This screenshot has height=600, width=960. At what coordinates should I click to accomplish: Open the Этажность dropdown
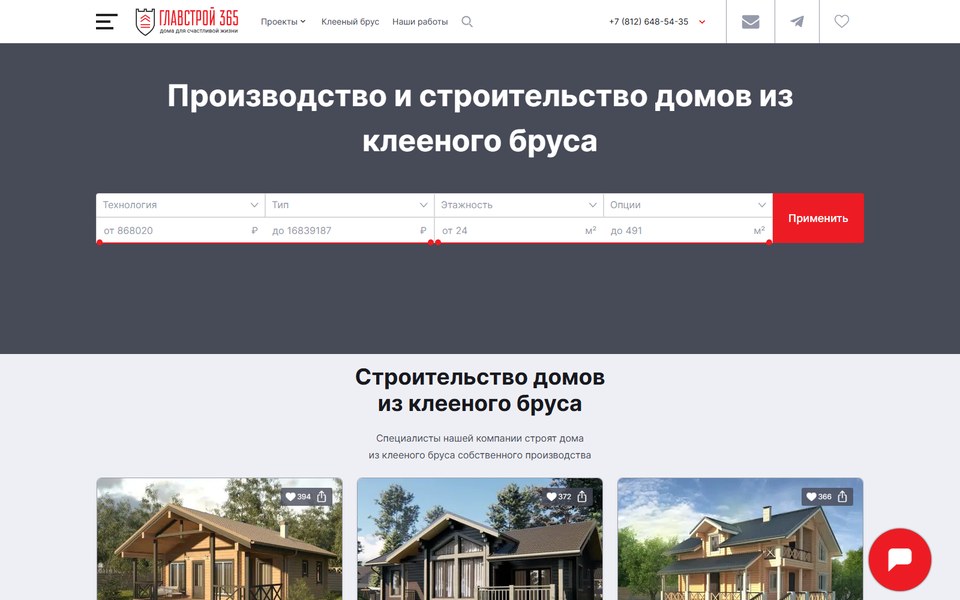tap(519, 205)
